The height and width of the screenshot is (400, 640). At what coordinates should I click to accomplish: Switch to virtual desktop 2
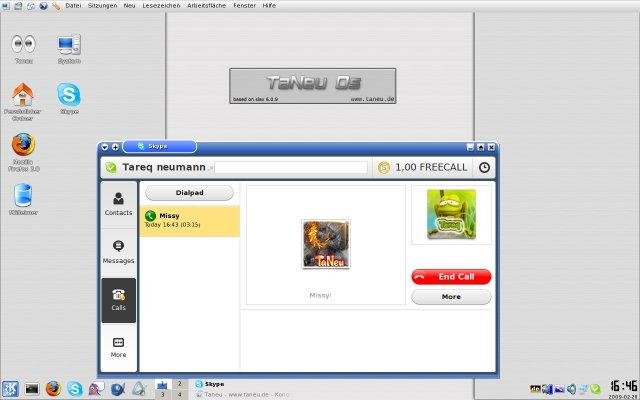[x=180, y=384]
